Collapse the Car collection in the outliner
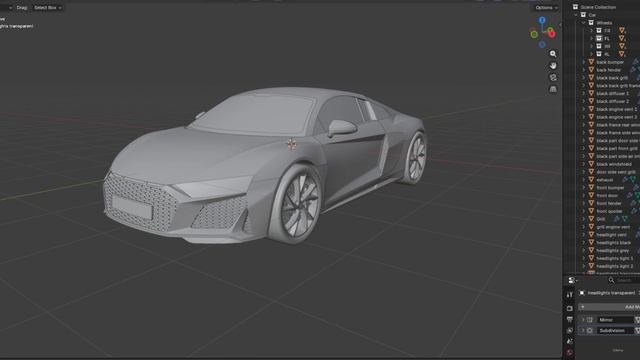Screen dimensions: 640x360 click(576, 15)
